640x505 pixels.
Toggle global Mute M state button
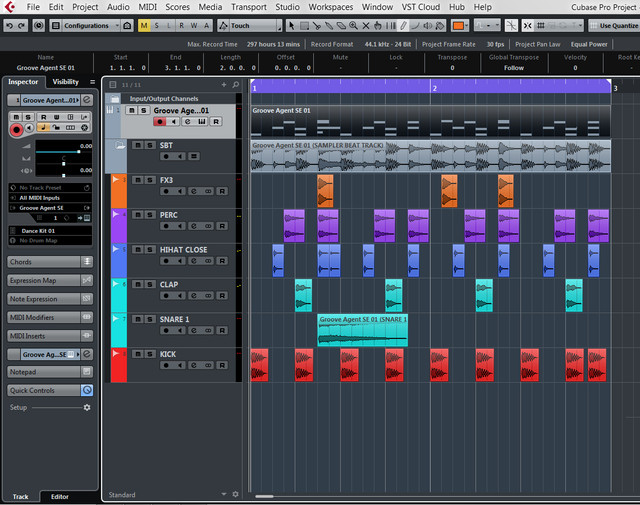pyautogui.click(x=144, y=26)
